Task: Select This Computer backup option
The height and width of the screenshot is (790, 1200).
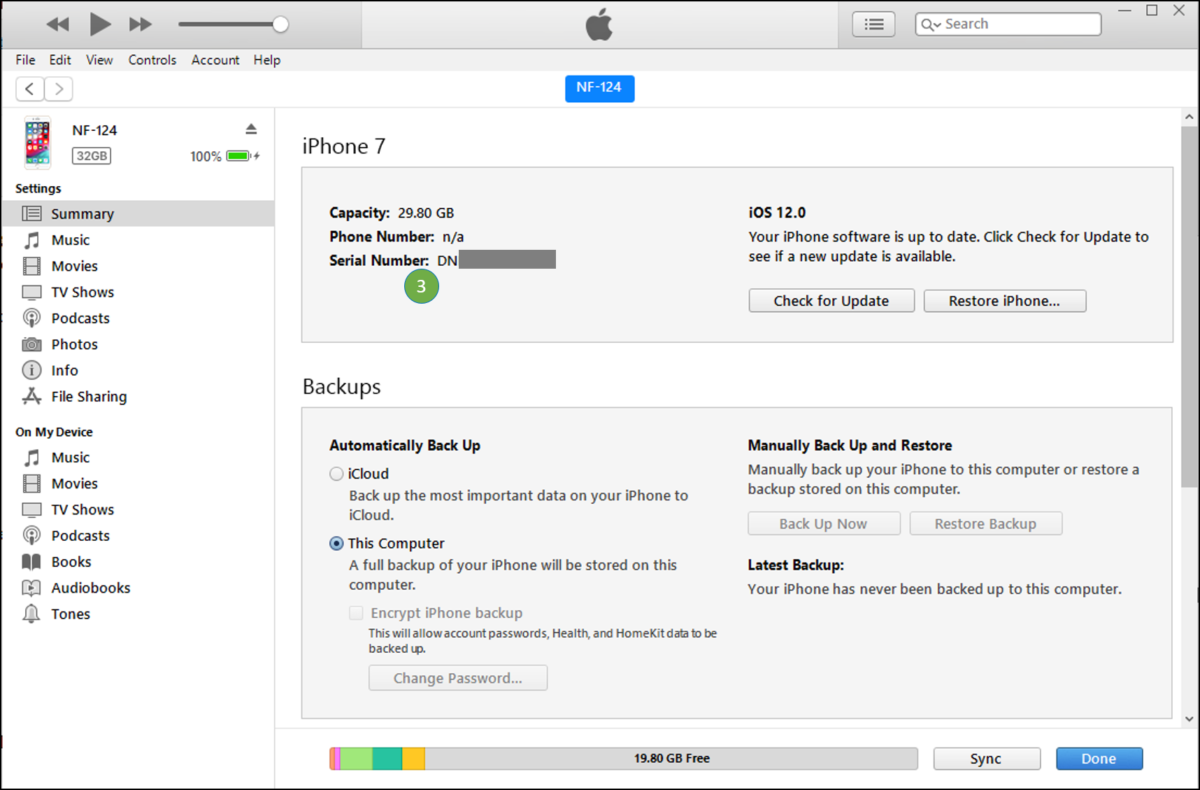Action: (336, 543)
